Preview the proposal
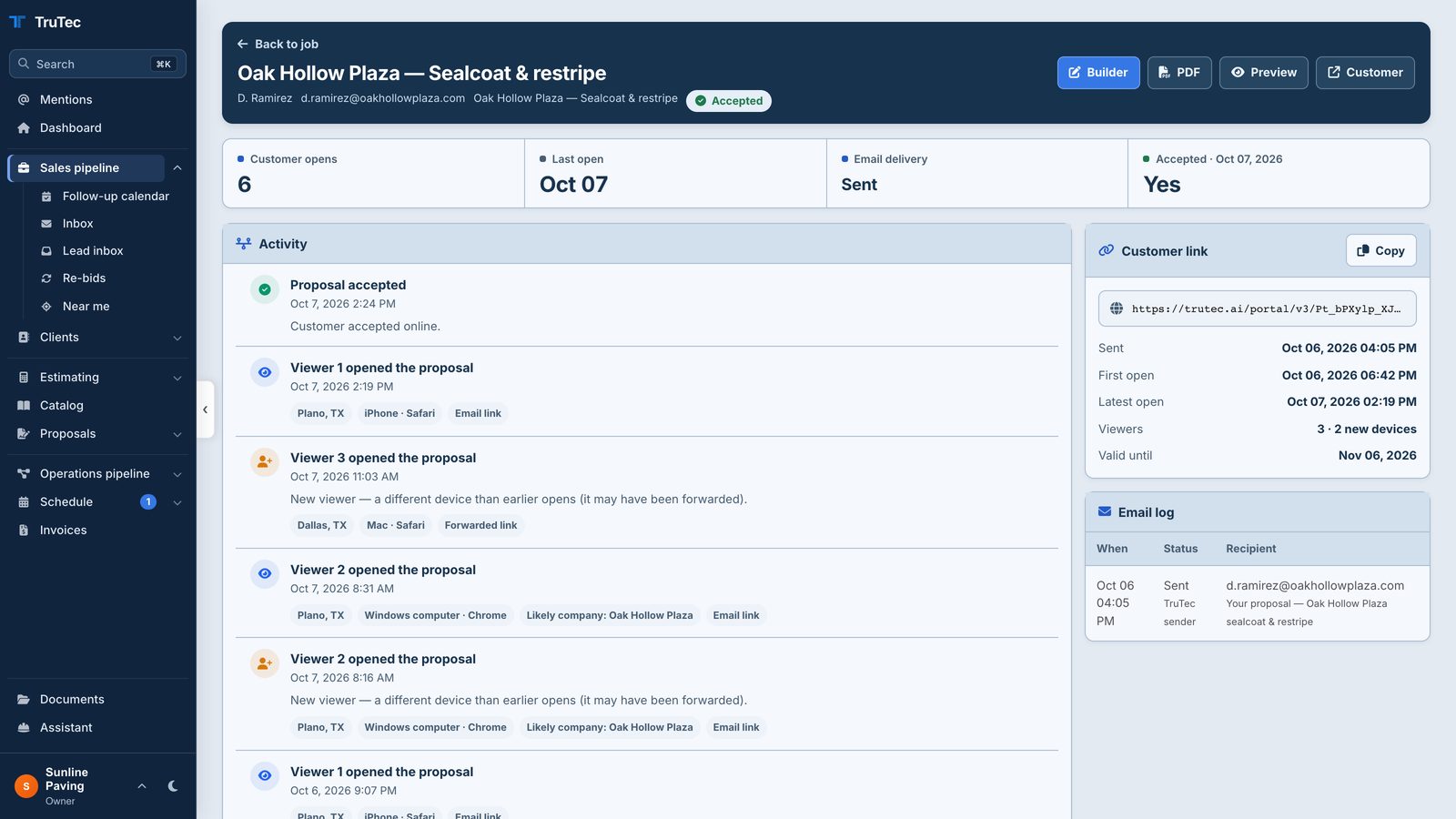The width and height of the screenshot is (1456, 819). [1264, 73]
